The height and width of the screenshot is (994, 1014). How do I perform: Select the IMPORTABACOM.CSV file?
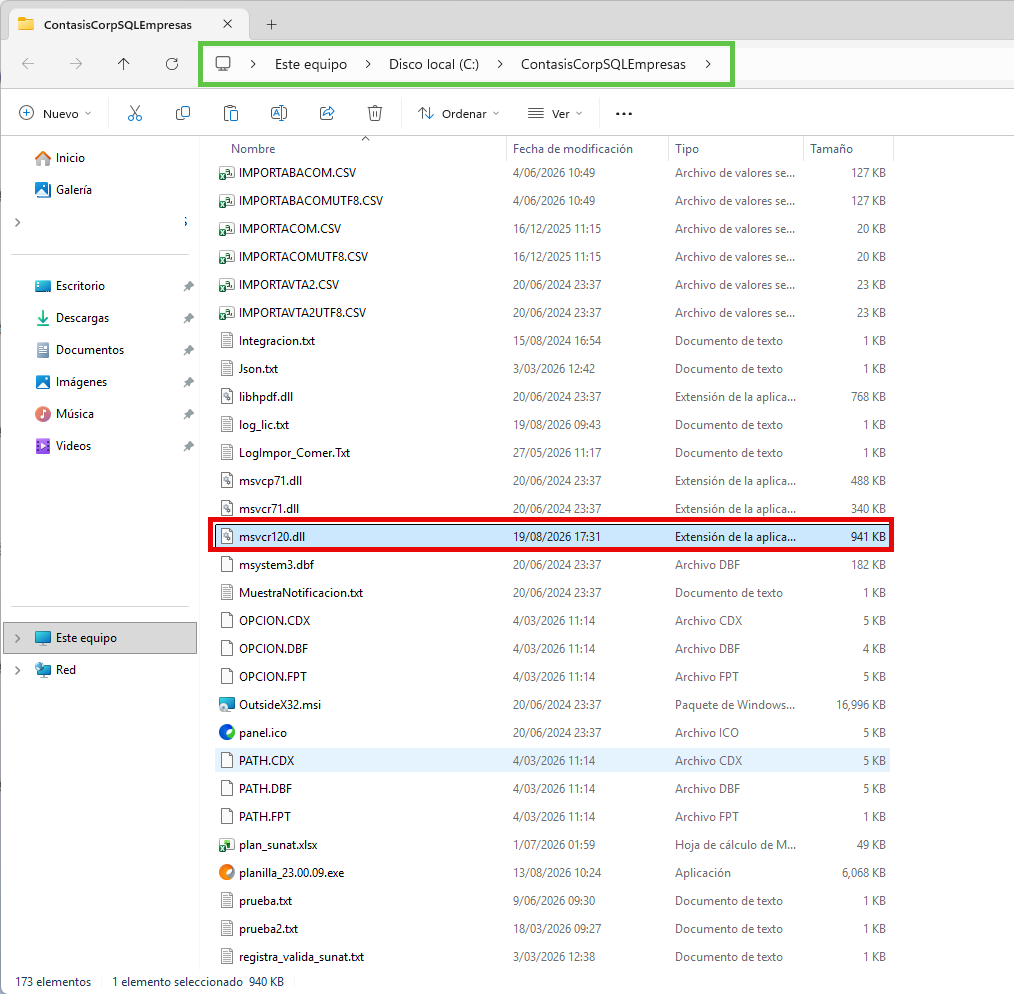(552, 173)
